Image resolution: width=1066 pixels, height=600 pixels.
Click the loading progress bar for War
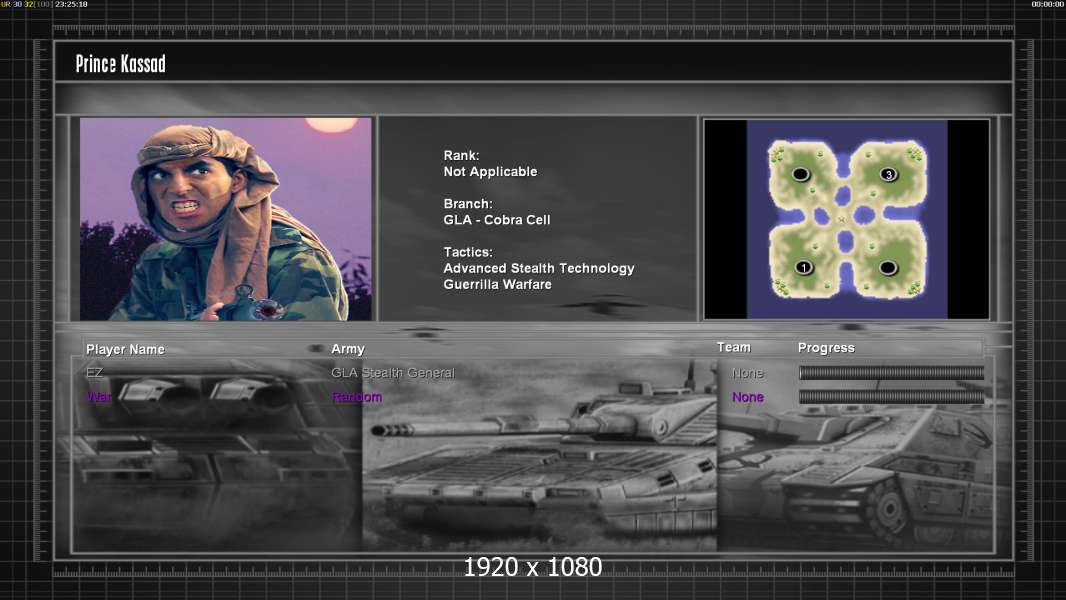[891, 397]
